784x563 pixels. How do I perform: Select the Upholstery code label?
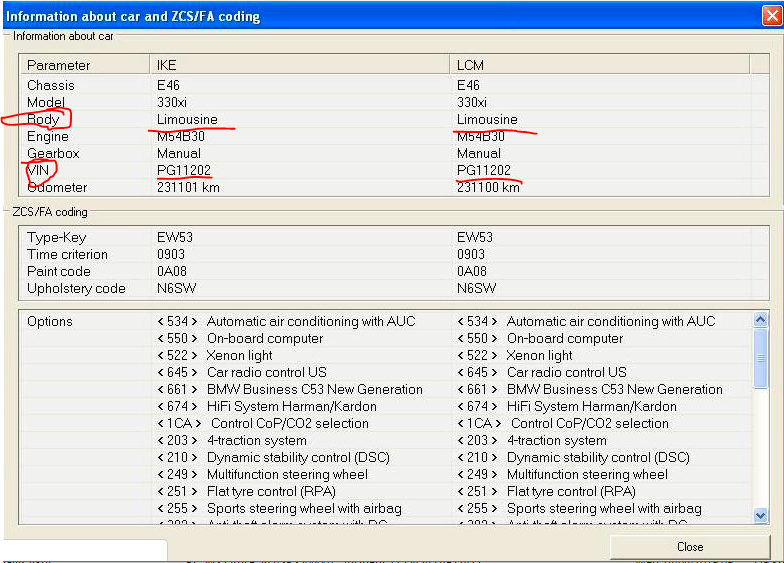tap(76, 289)
